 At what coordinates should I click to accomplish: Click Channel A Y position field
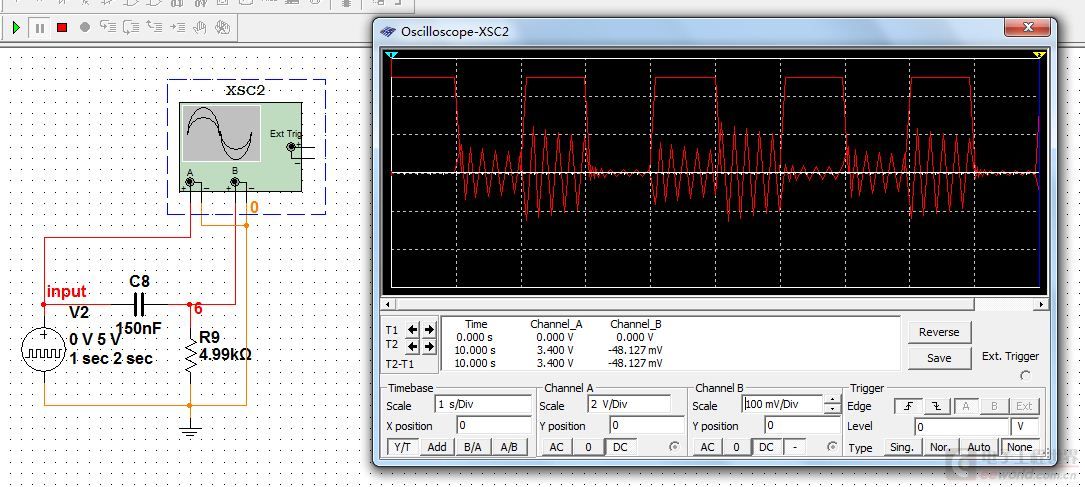[646, 425]
